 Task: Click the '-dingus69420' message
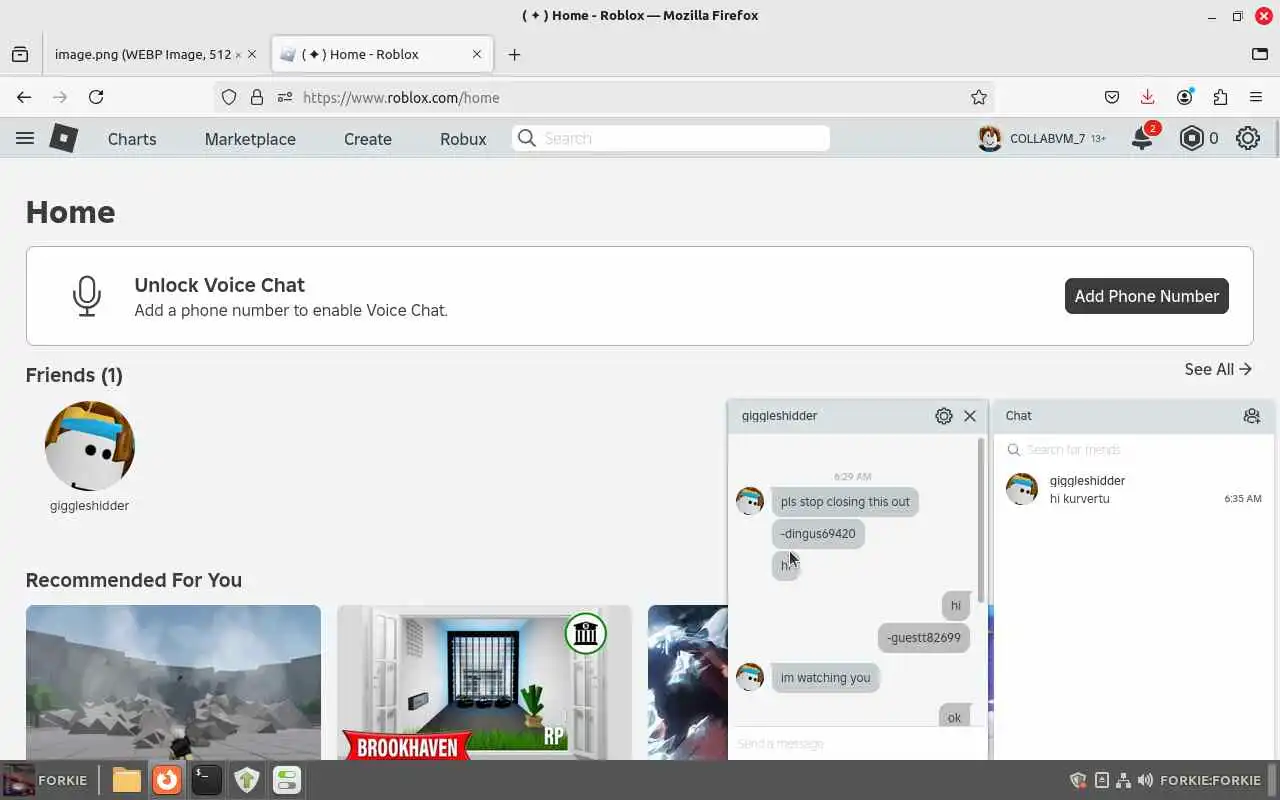coord(818,534)
